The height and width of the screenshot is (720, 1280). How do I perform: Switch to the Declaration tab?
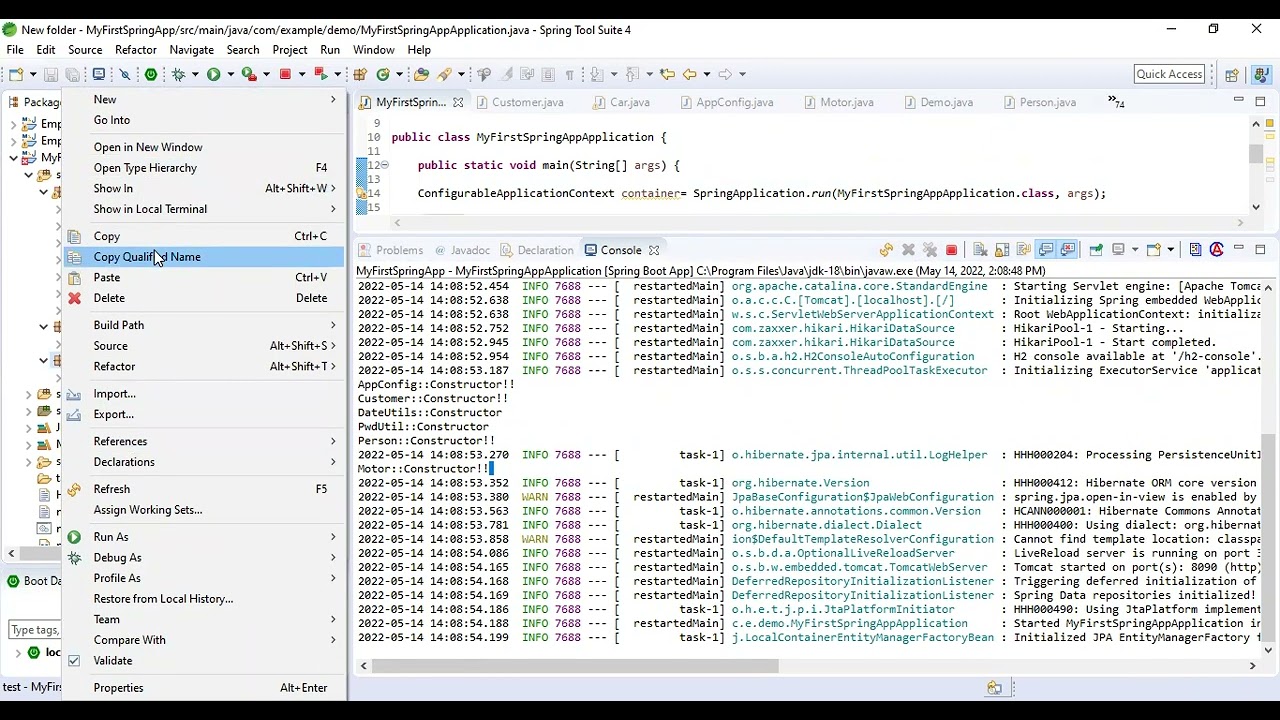pyautogui.click(x=536, y=250)
